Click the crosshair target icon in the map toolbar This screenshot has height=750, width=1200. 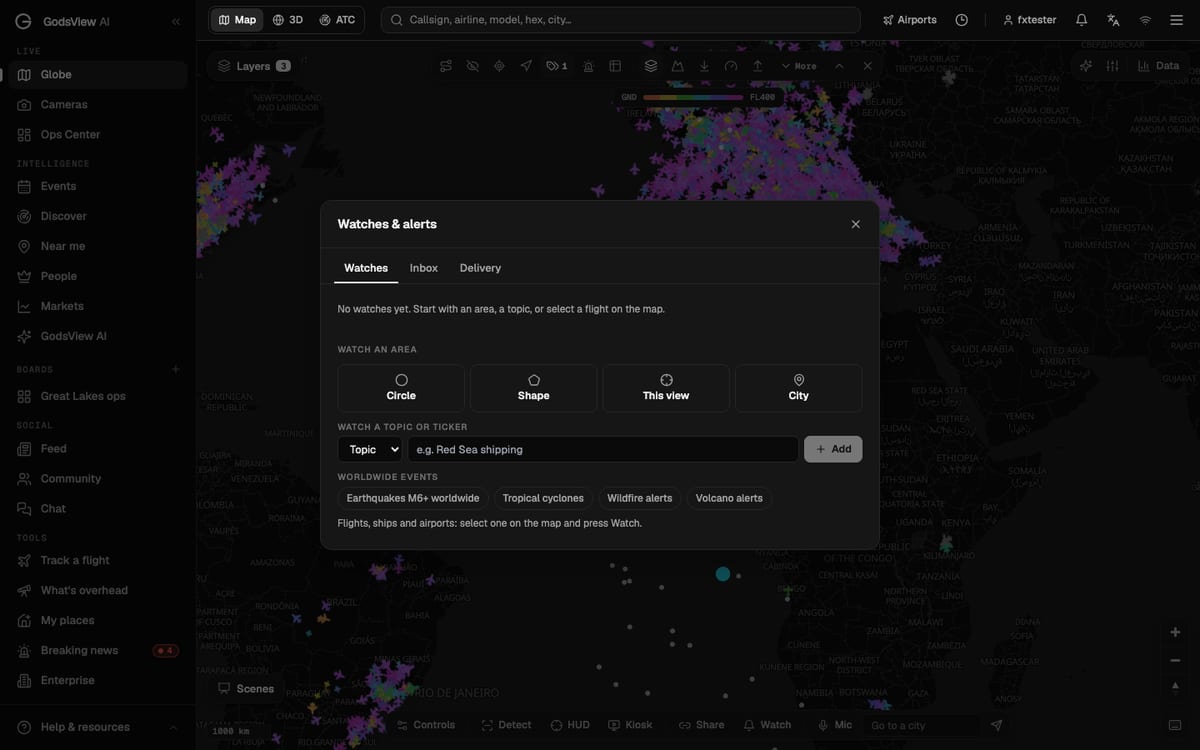(x=499, y=66)
